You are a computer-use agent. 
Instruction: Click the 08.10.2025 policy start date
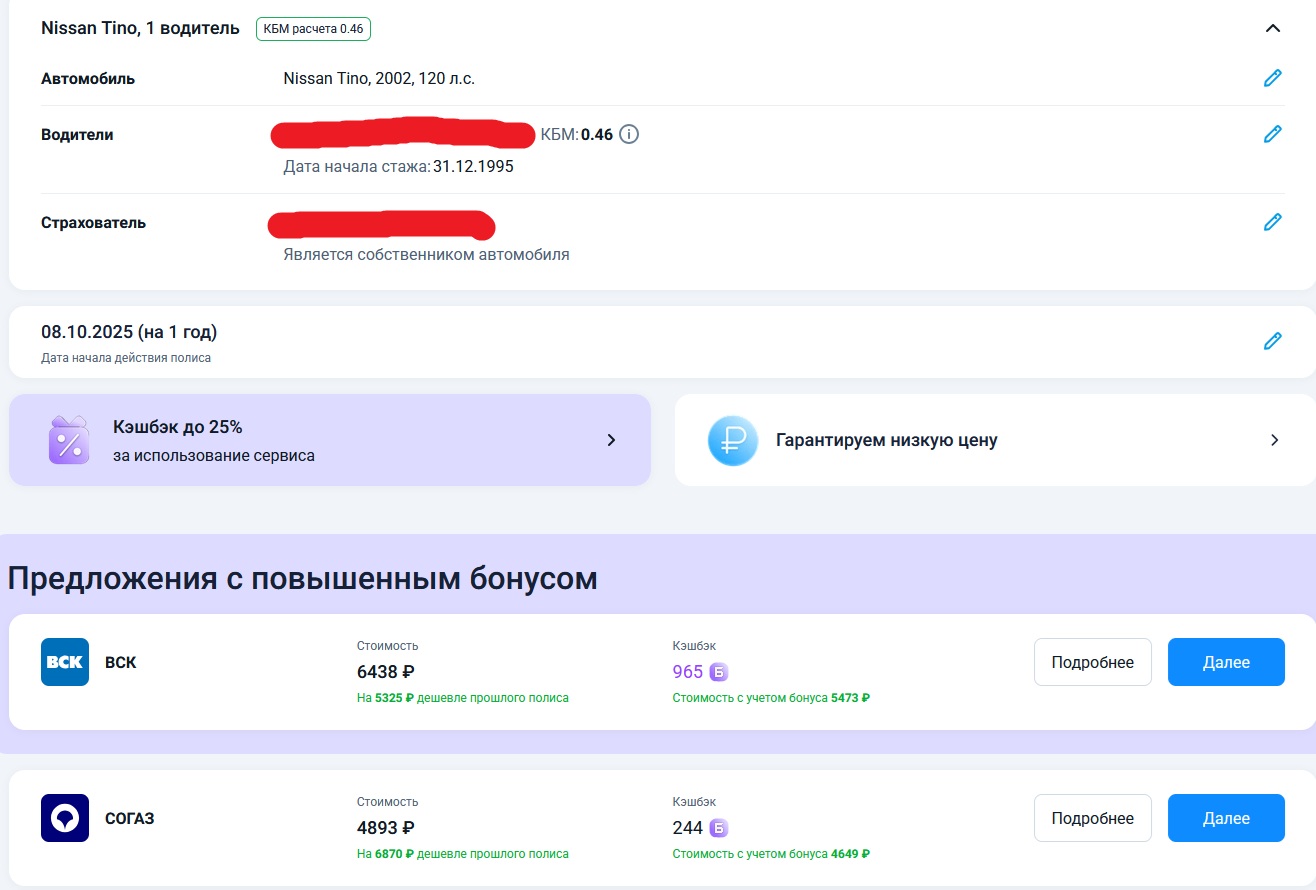pyautogui.click(x=129, y=332)
